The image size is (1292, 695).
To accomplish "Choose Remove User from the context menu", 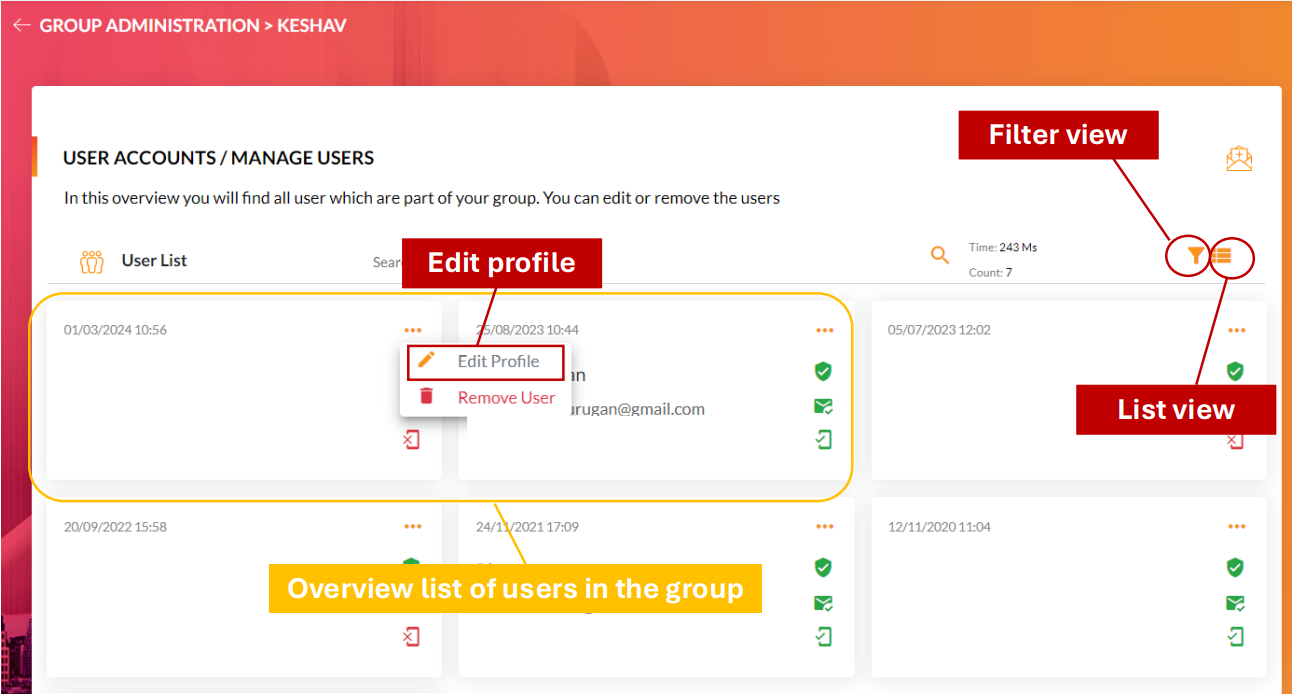I will coord(505,397).
